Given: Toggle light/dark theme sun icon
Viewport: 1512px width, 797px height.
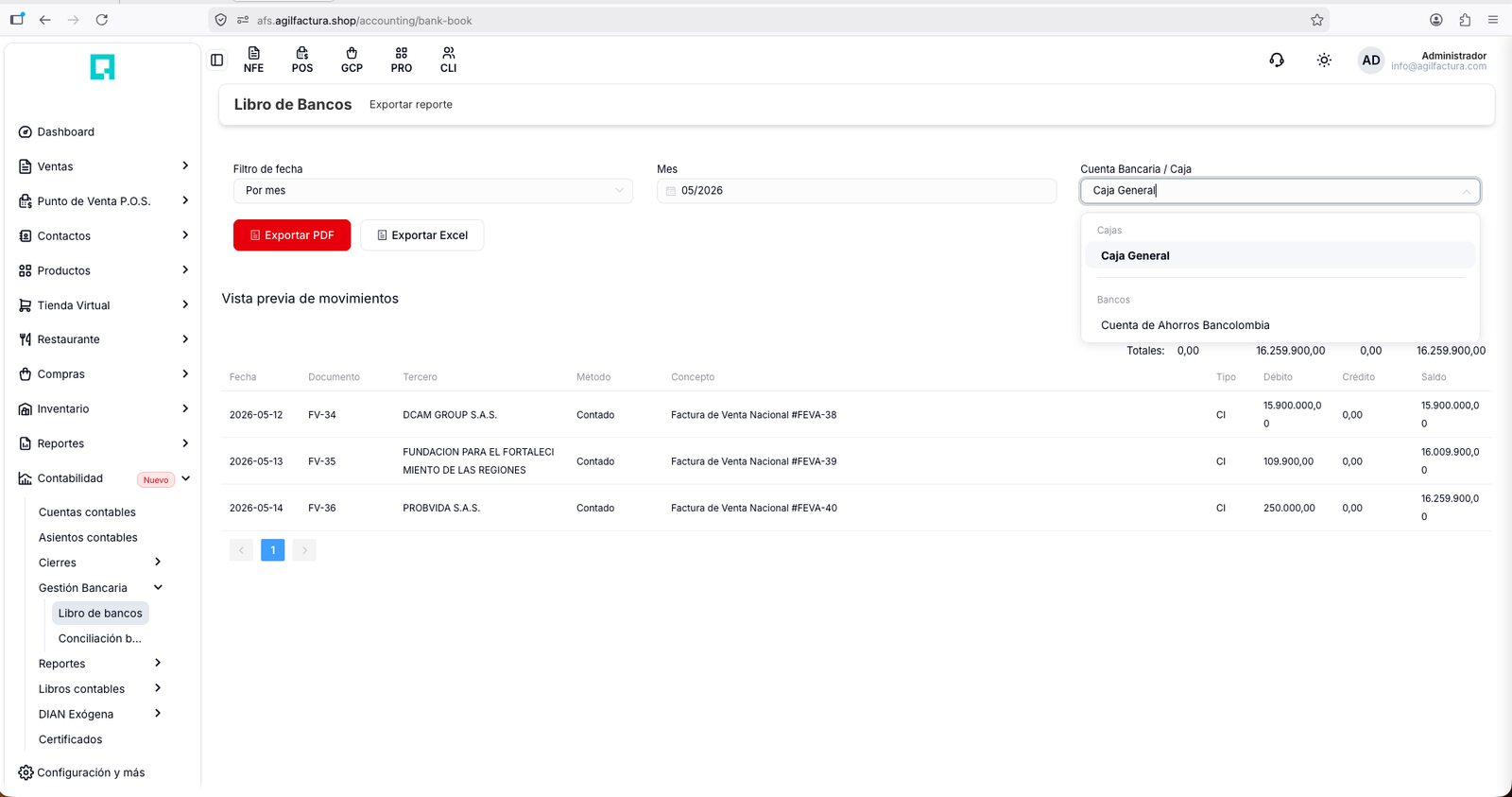Looking at the screenshot, I should 1324,61.
